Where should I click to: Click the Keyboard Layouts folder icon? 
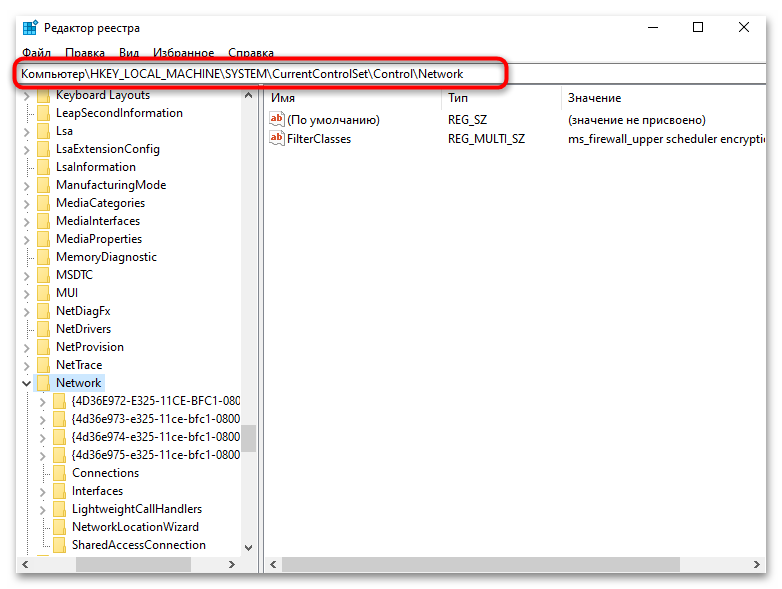point(44,95)
